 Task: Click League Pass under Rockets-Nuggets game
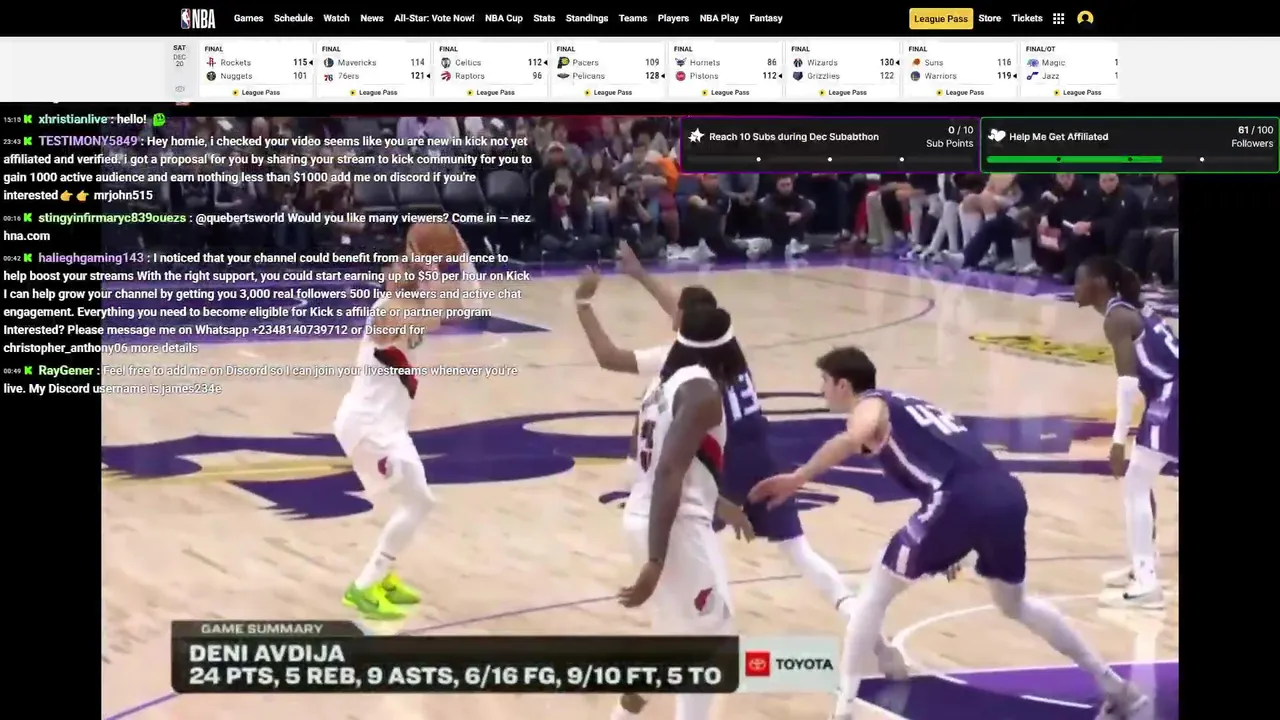(x=257, y=92)
